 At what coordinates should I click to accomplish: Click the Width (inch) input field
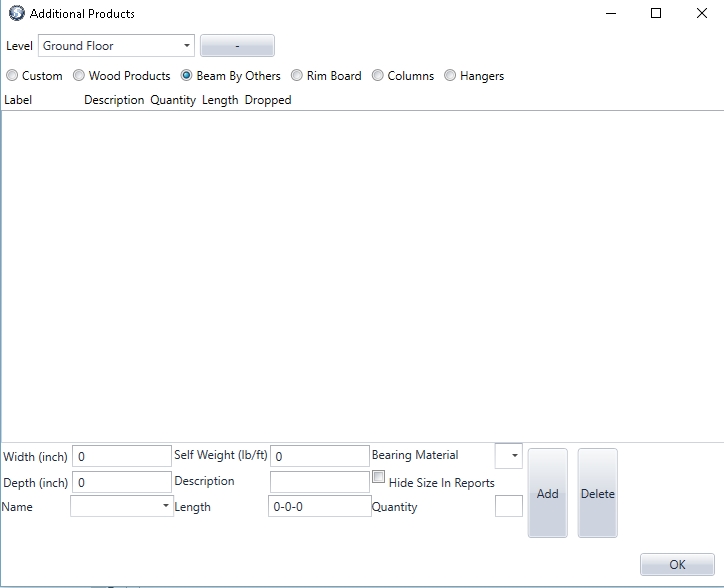coord(121,456)
